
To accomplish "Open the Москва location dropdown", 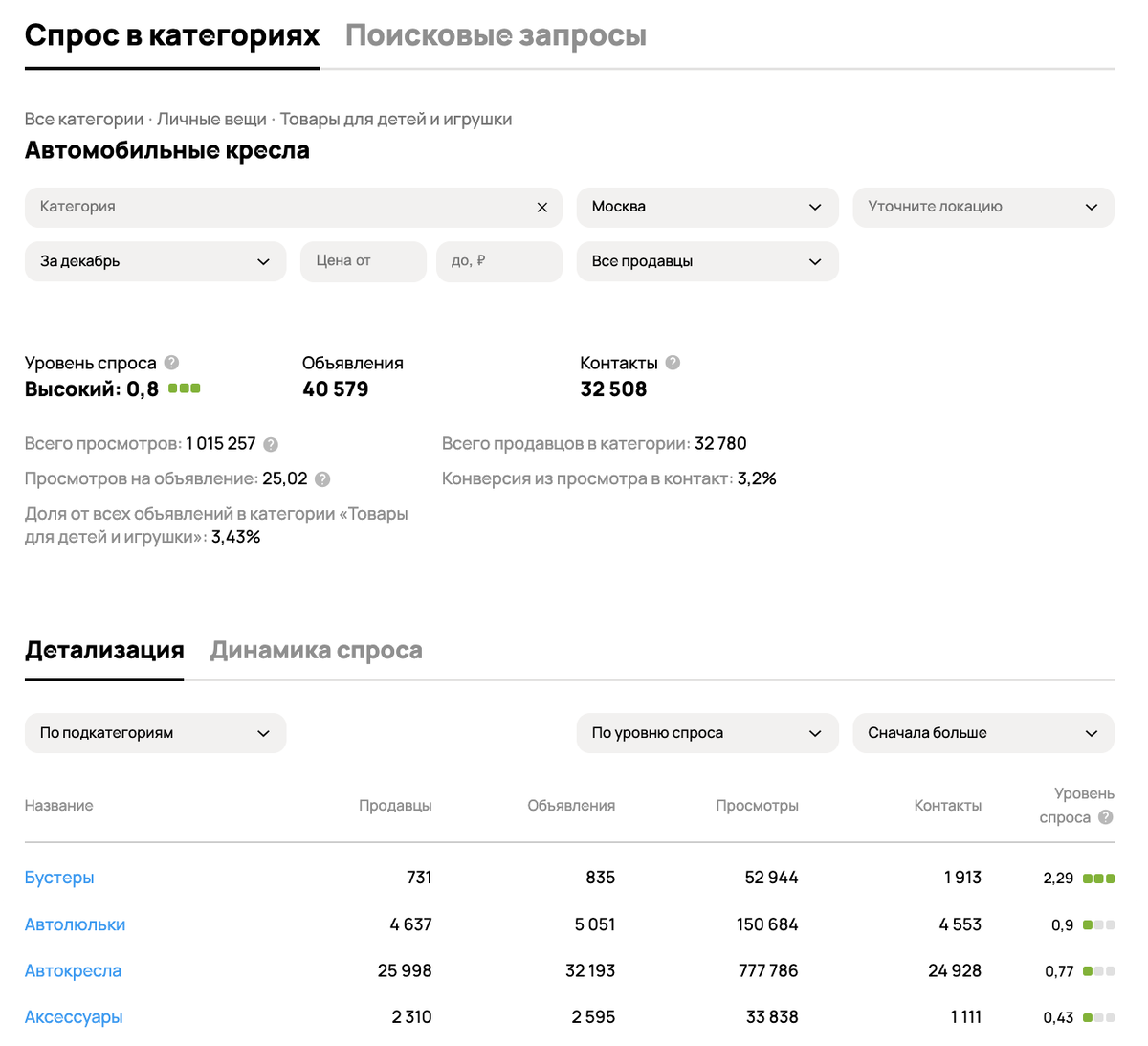I will 707,207.
